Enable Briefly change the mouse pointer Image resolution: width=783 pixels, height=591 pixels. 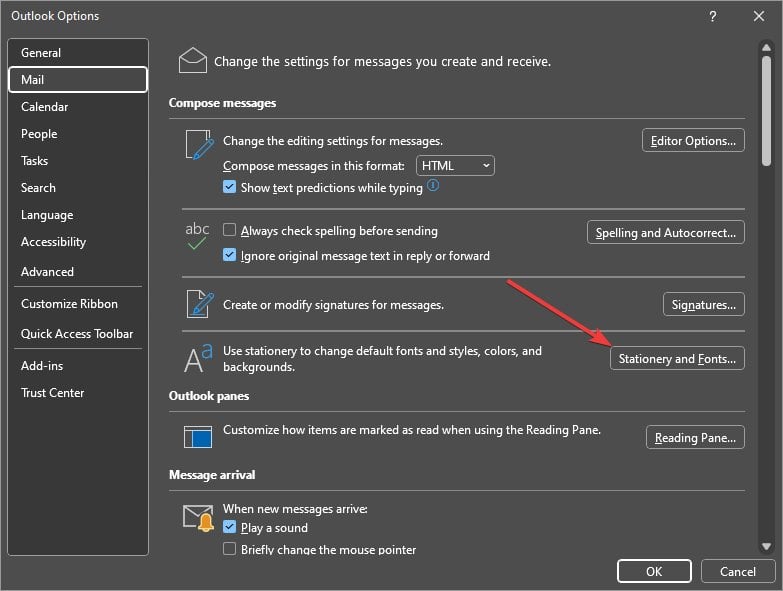click(229, 549)
